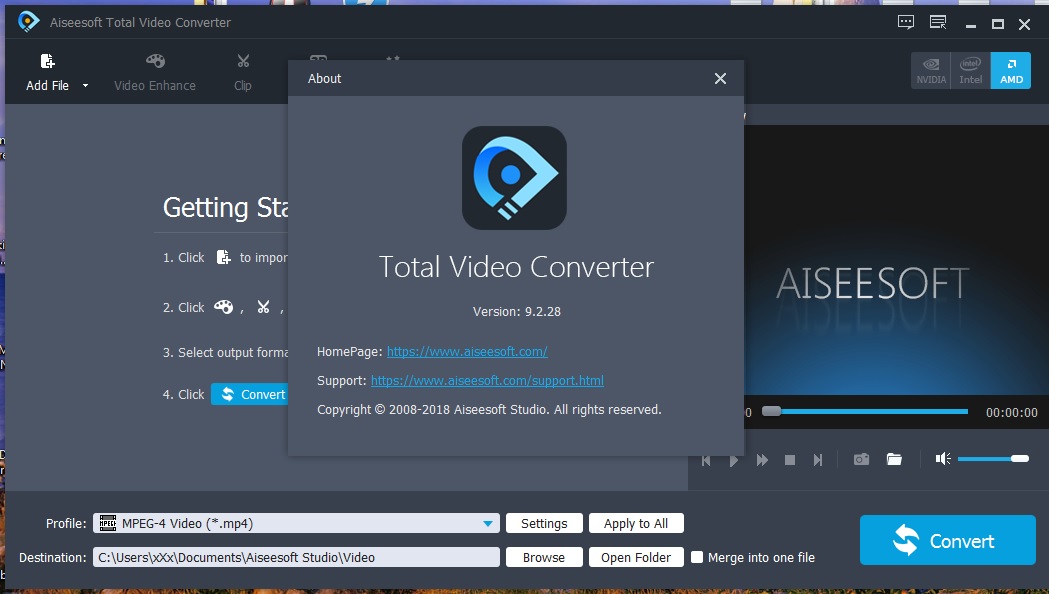
Task: Visit the Aiseesoft homepage link
Action: (x=467, y=351)
